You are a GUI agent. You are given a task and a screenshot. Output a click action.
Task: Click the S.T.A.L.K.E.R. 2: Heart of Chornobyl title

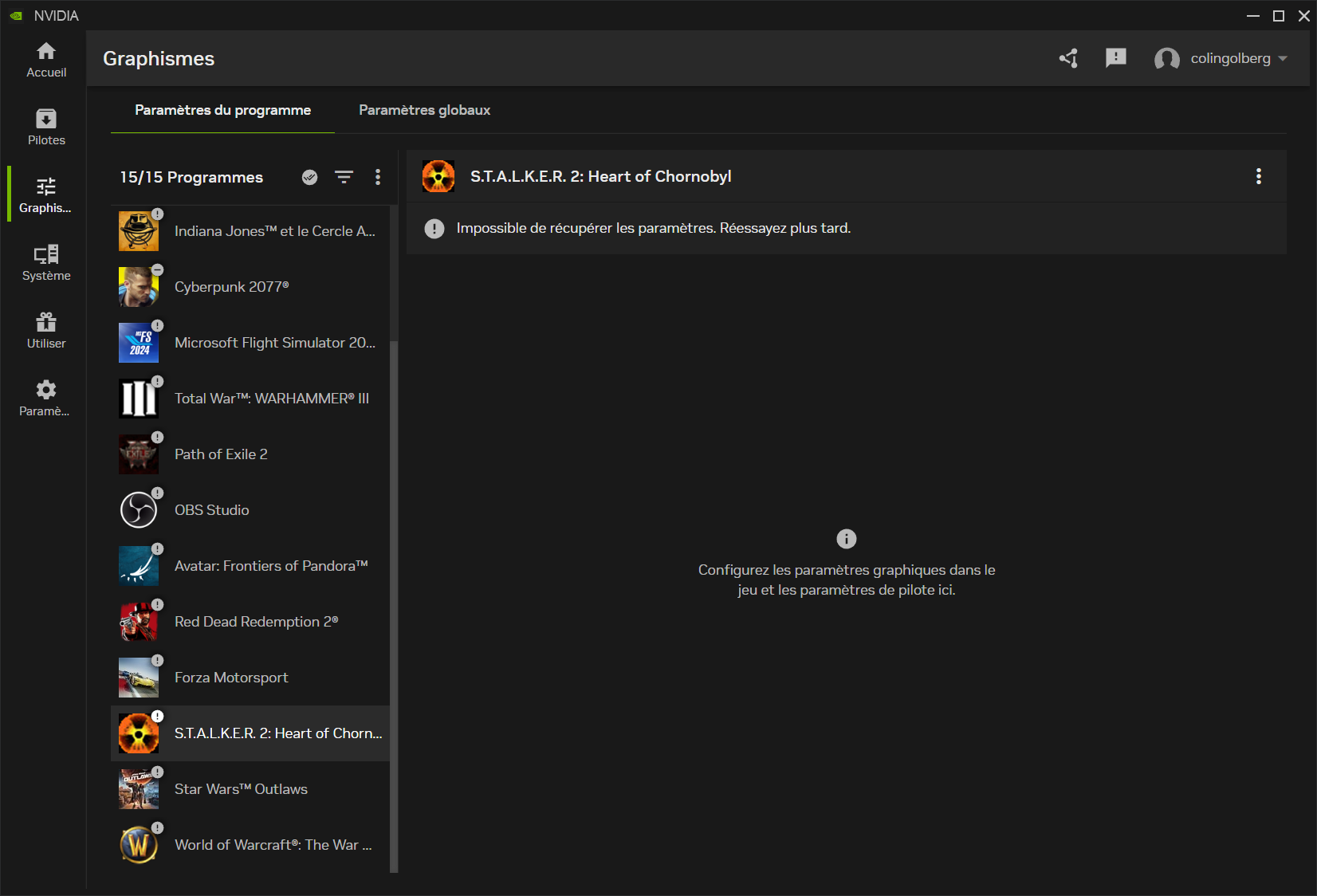click(x=600, y=176)
